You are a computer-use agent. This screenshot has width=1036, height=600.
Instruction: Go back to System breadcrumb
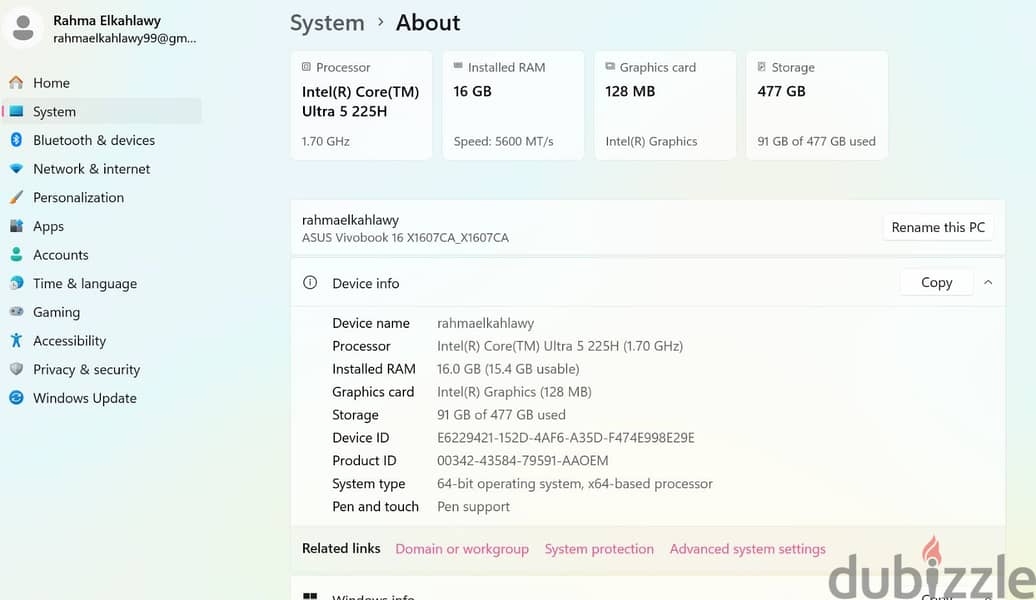(327, 23)
